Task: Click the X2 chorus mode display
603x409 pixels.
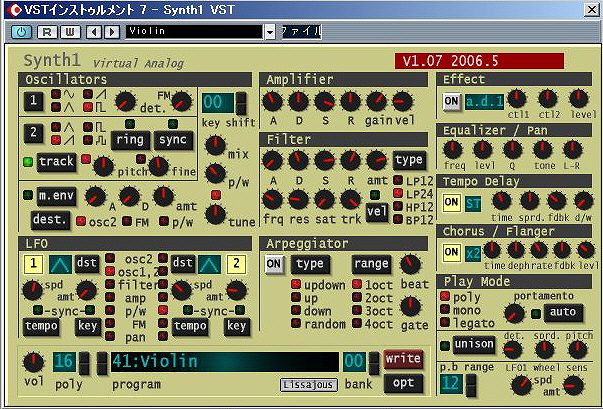Action: pyautogui.click(x=473, y=254)
